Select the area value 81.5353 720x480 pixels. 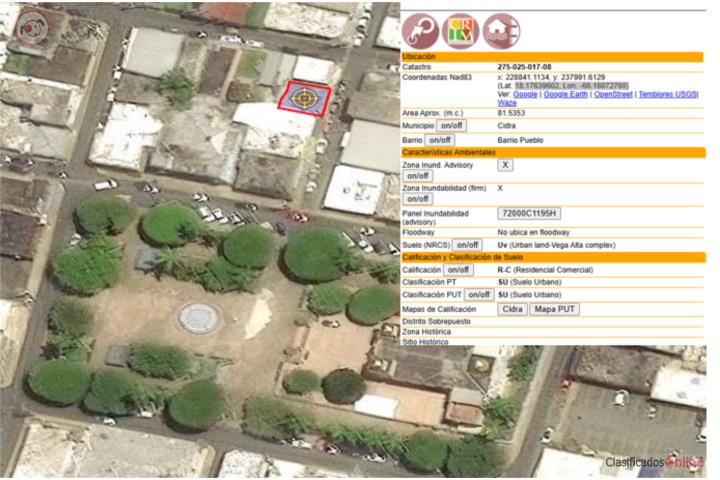(511, 113)
